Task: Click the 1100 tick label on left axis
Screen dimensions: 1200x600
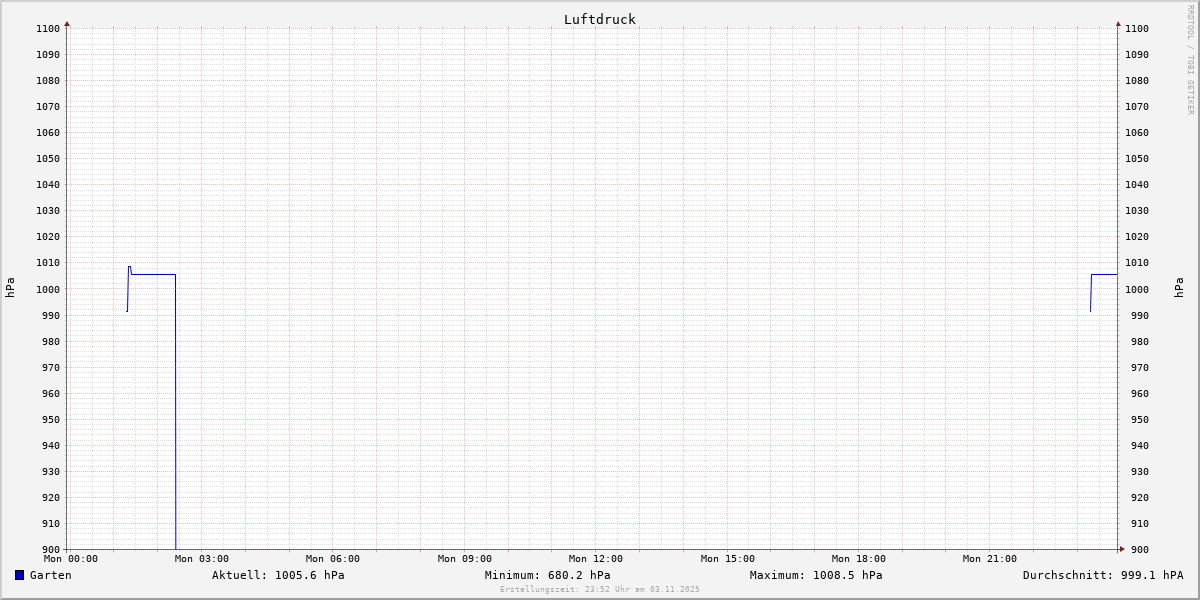Action: (47, 29)
